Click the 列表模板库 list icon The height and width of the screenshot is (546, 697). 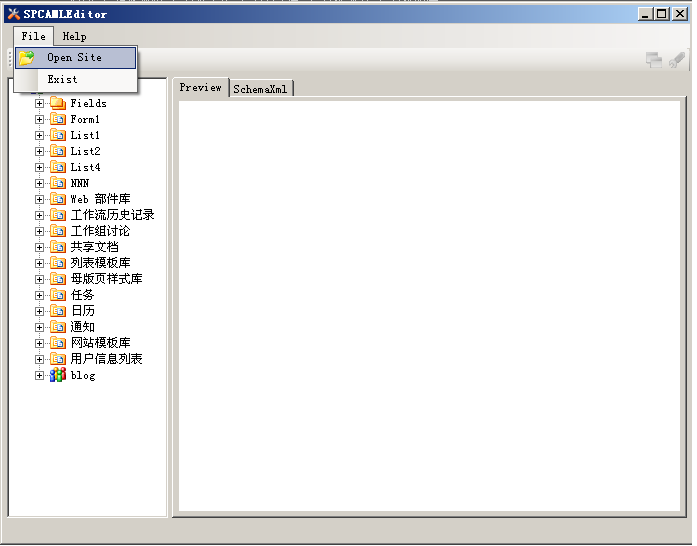coord(58,263)
